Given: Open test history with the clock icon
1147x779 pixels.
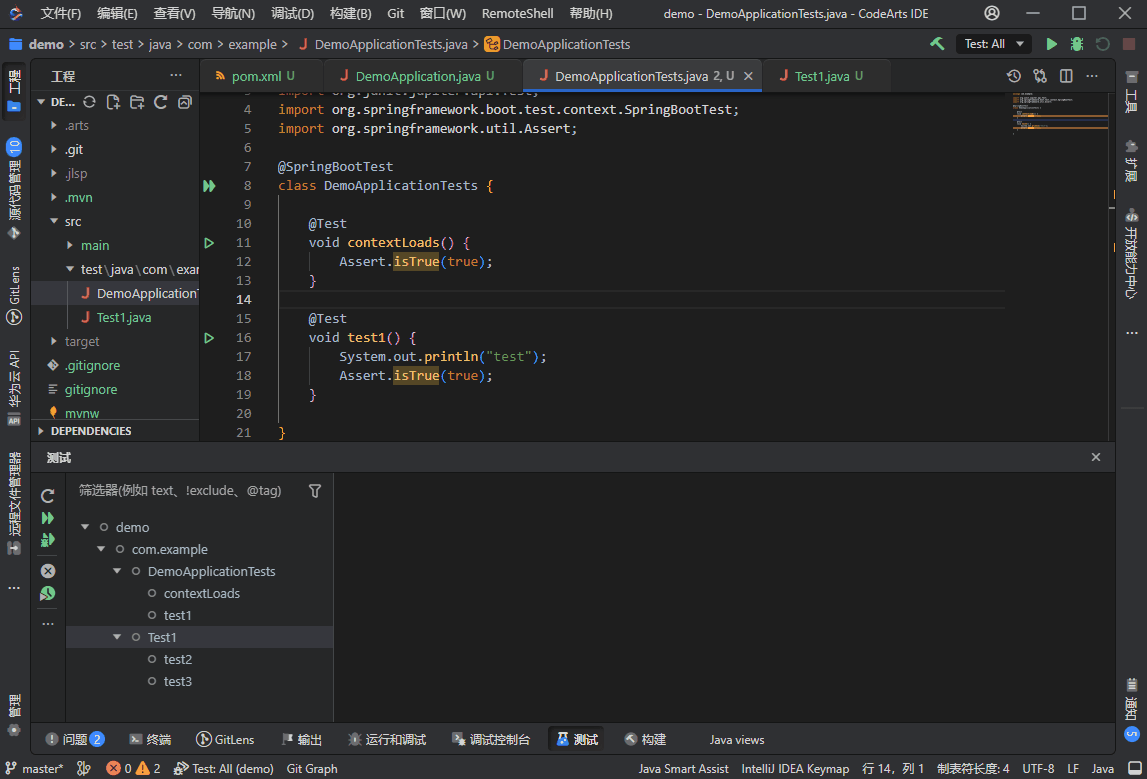Looking at the screenshot, I should [x=47, y=592].
